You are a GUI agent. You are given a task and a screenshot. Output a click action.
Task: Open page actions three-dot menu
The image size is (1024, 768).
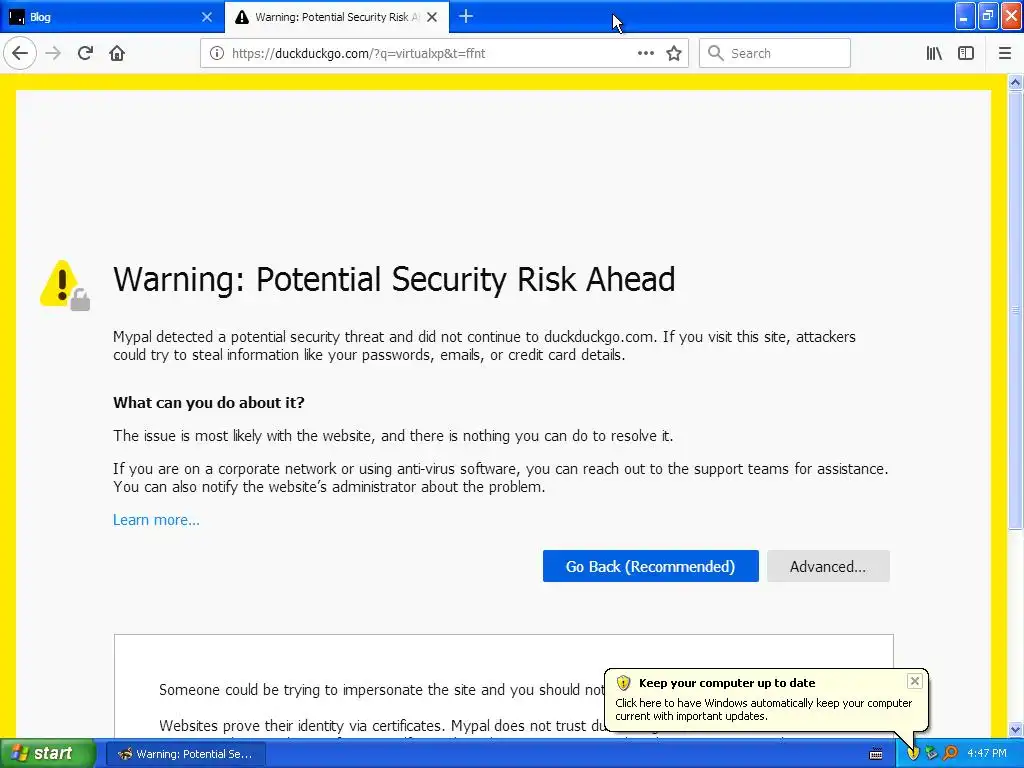pyautogui.click(x=646, y=53)
